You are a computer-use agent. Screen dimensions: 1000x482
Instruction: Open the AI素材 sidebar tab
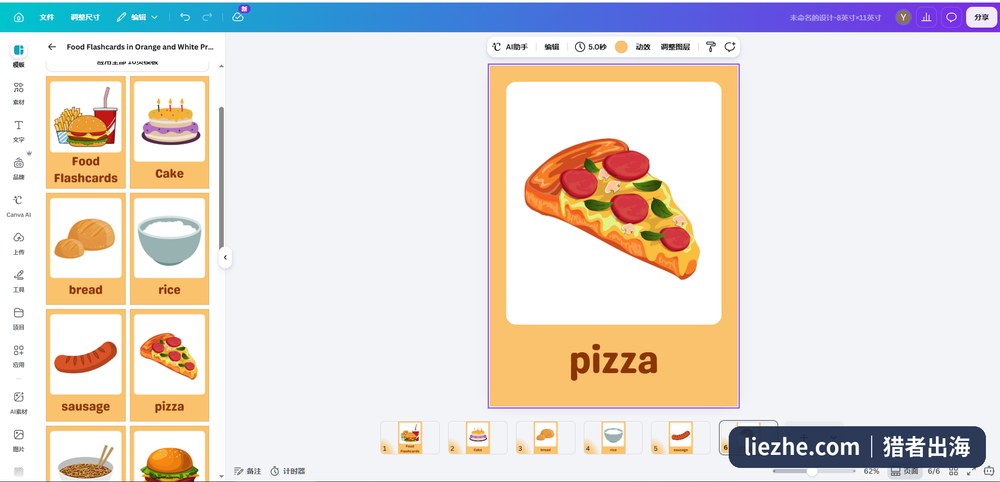[18, 402]
